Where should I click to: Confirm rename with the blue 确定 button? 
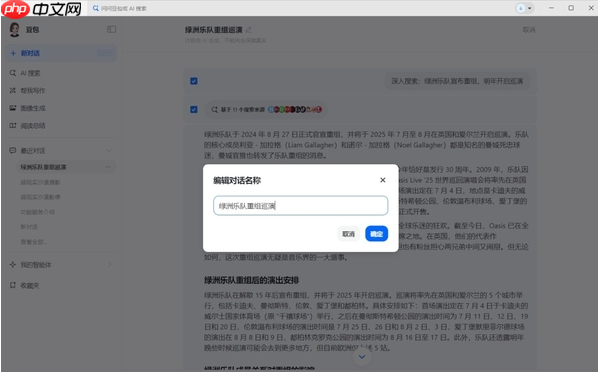click(376, 234)
